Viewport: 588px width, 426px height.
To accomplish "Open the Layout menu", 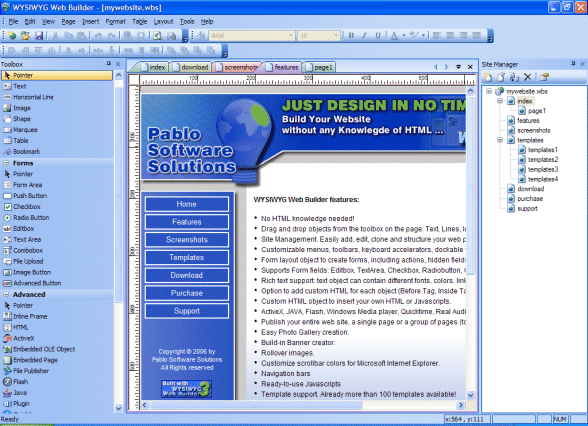I will 164,21.
